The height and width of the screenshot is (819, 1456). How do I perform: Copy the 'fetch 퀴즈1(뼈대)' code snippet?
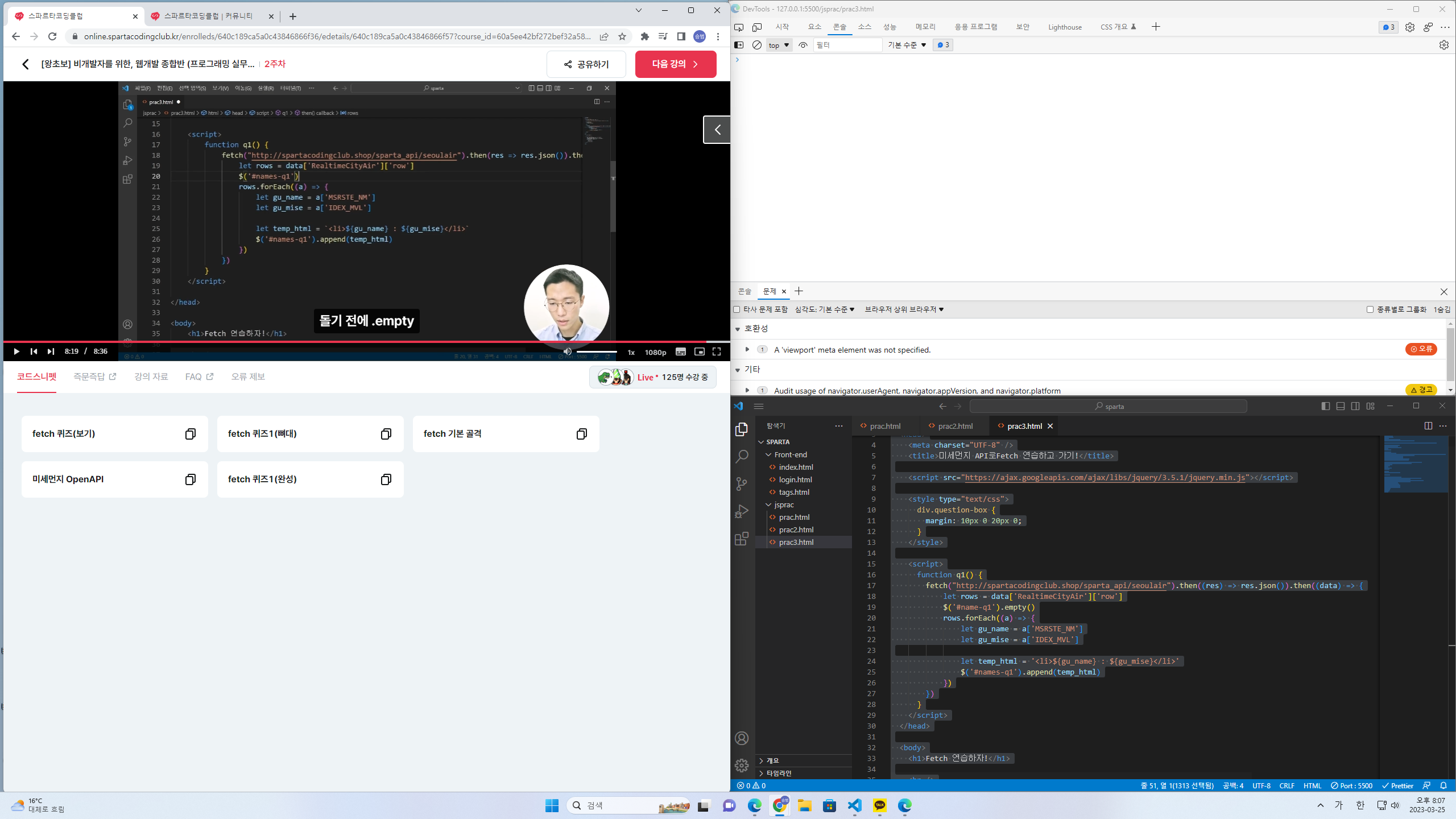(386, 434)
